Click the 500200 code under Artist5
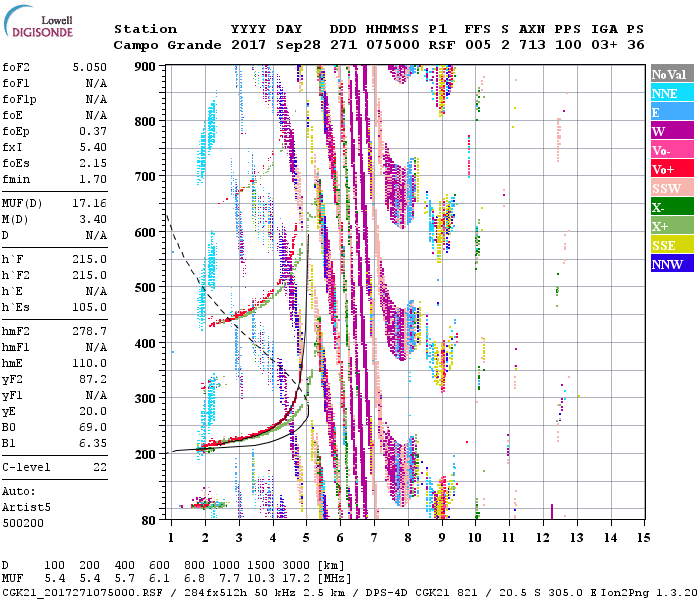 click(23, 523)
